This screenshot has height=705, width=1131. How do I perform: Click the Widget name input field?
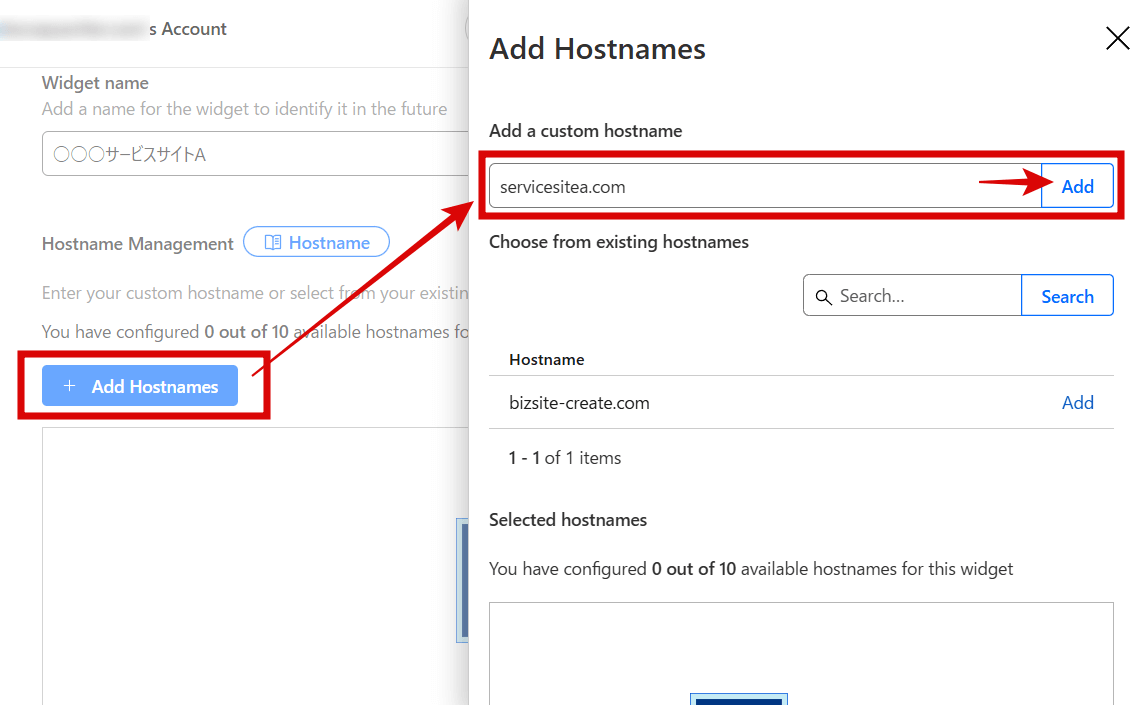(x=250, y=155)
